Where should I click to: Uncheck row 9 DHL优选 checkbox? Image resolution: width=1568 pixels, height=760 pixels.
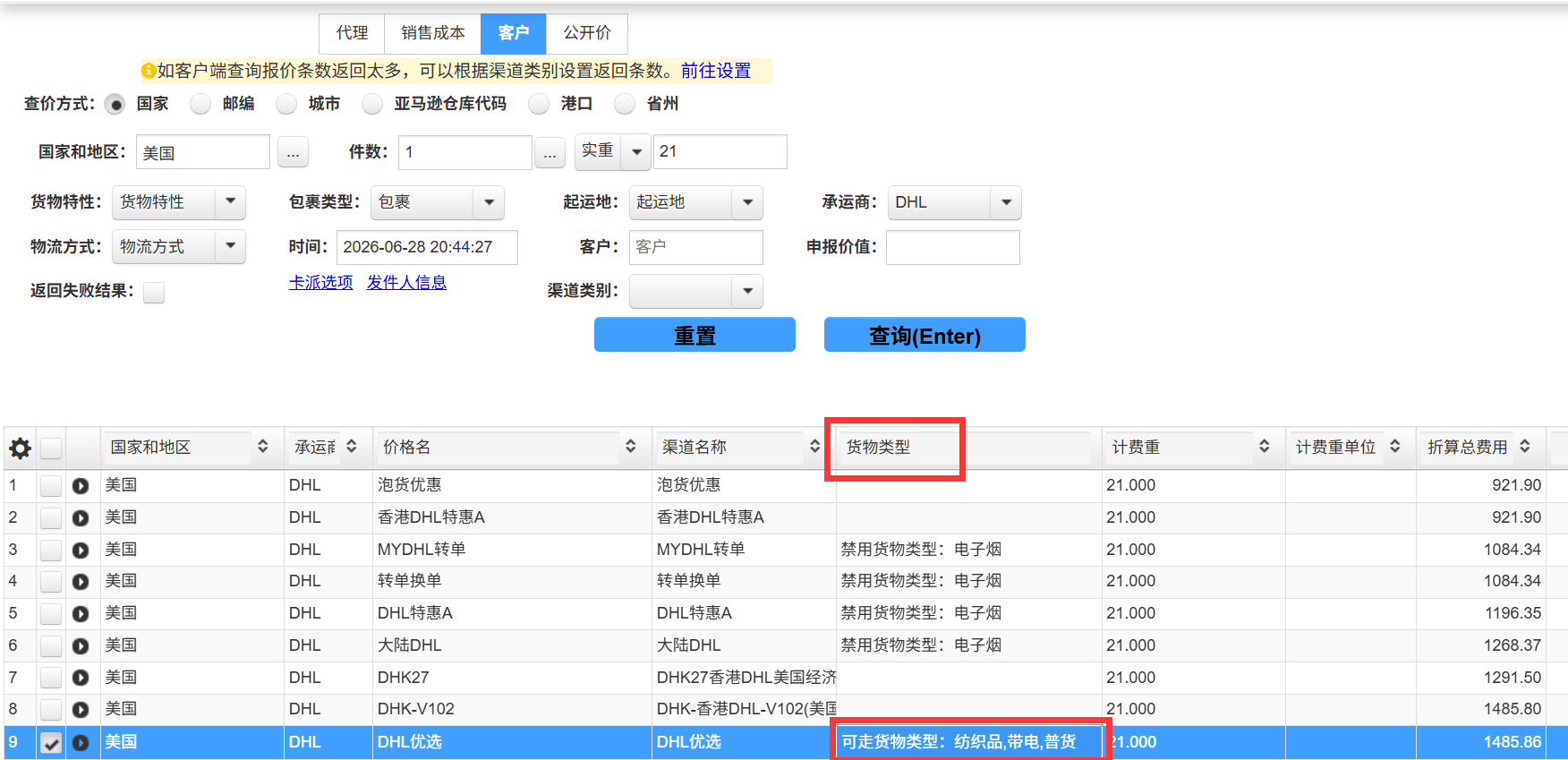point(51,742)
